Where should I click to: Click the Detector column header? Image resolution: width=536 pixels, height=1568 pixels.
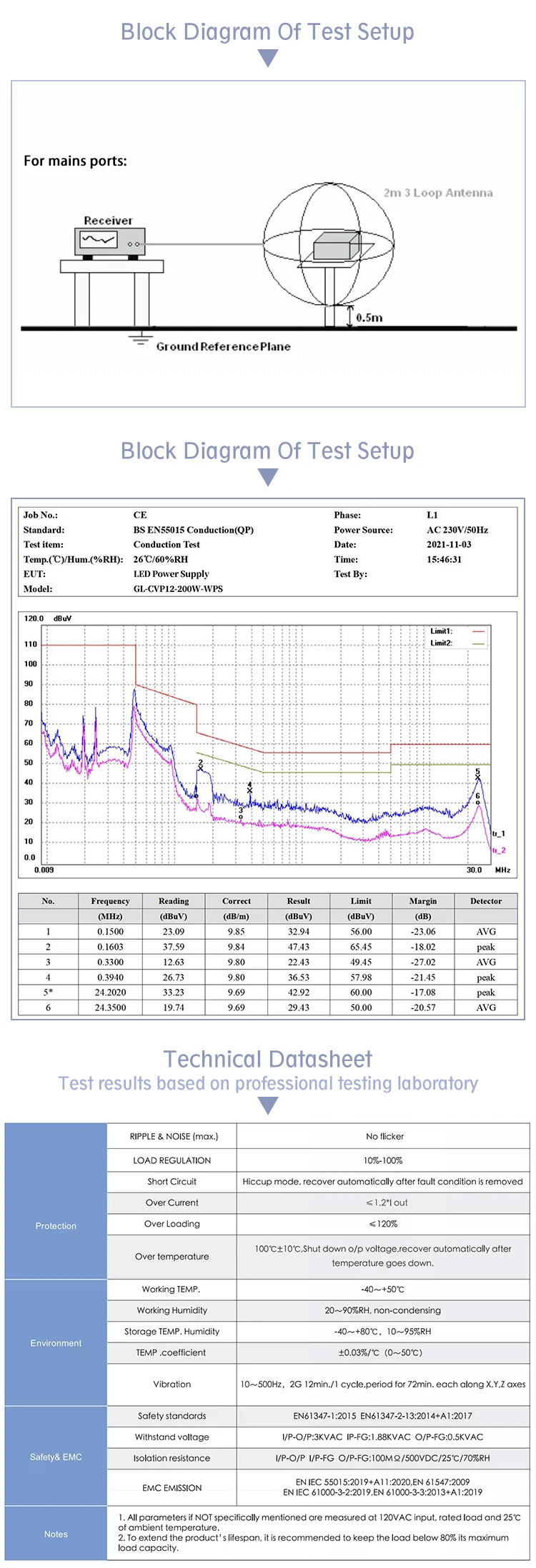pos(485,901)
